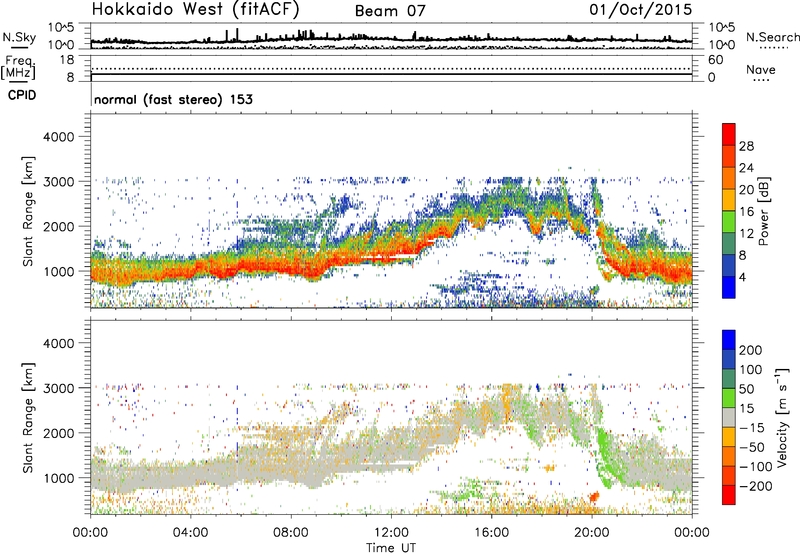Click the "12:00" time tick label
The image size is (800, 554).
pos(391,533)
